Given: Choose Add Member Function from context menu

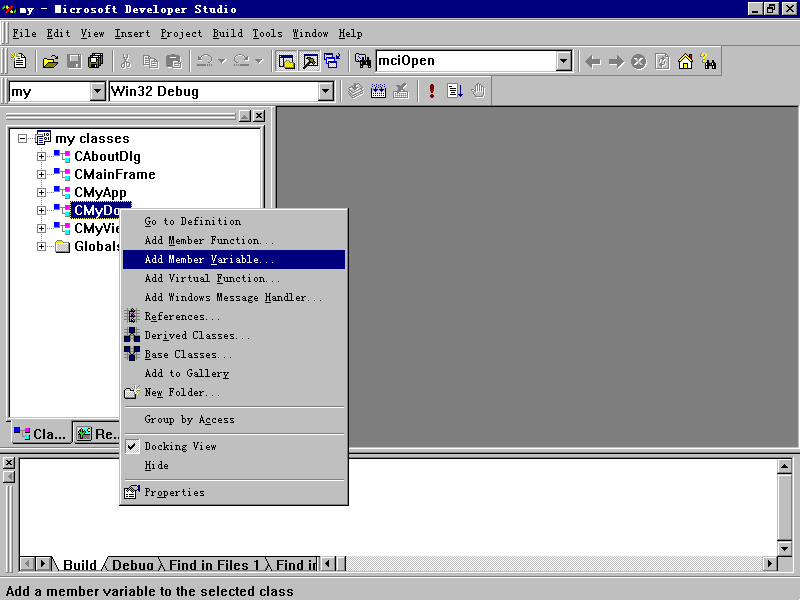Looking at the screenshot, I should pyautogui.click(x=234, y=240).
